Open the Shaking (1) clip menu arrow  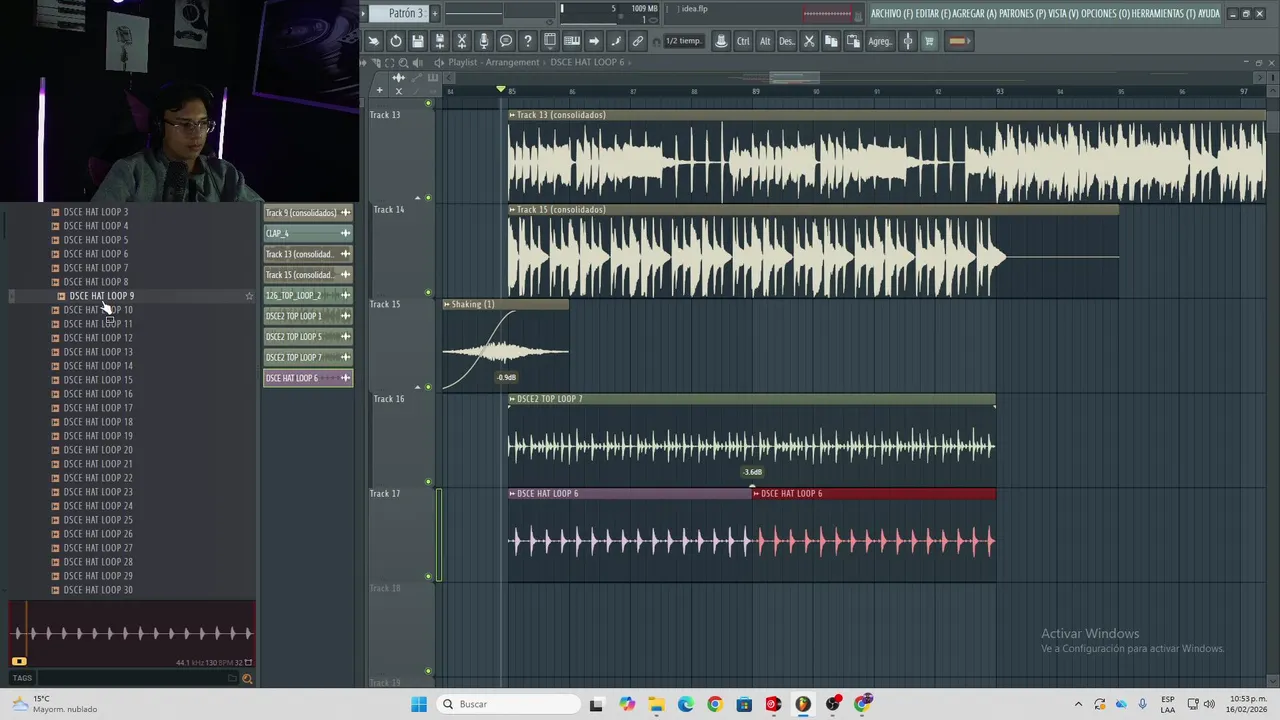click(447, 304)
